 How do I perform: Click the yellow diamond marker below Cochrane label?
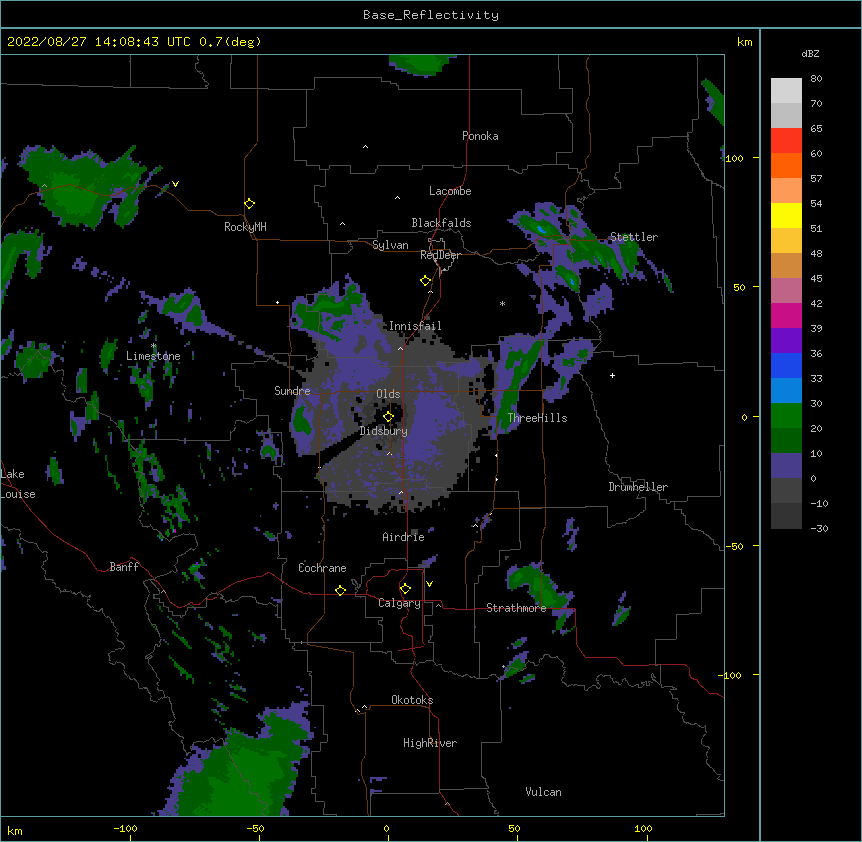(340, 590)
